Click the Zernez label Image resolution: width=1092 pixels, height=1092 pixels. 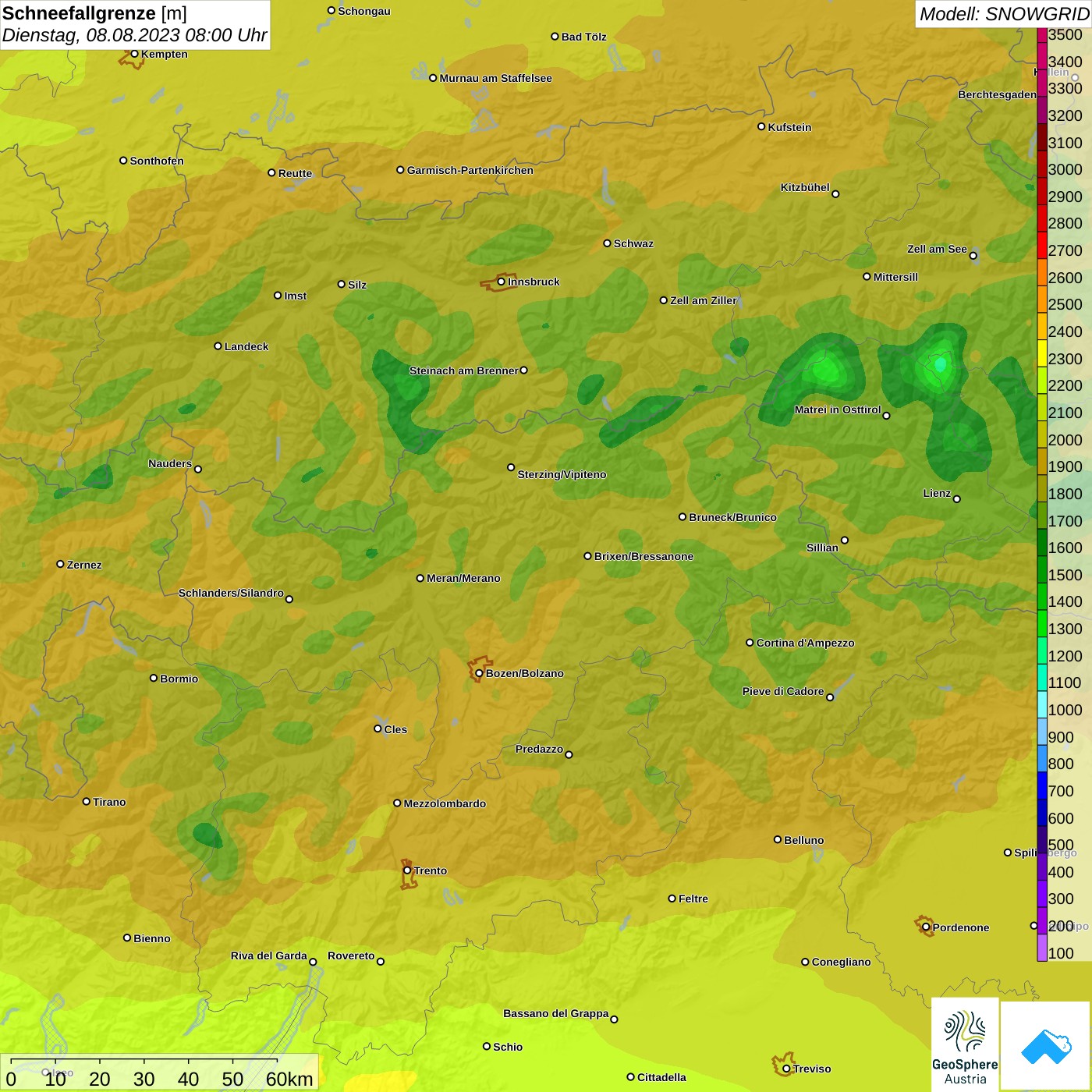pos(84,565)
